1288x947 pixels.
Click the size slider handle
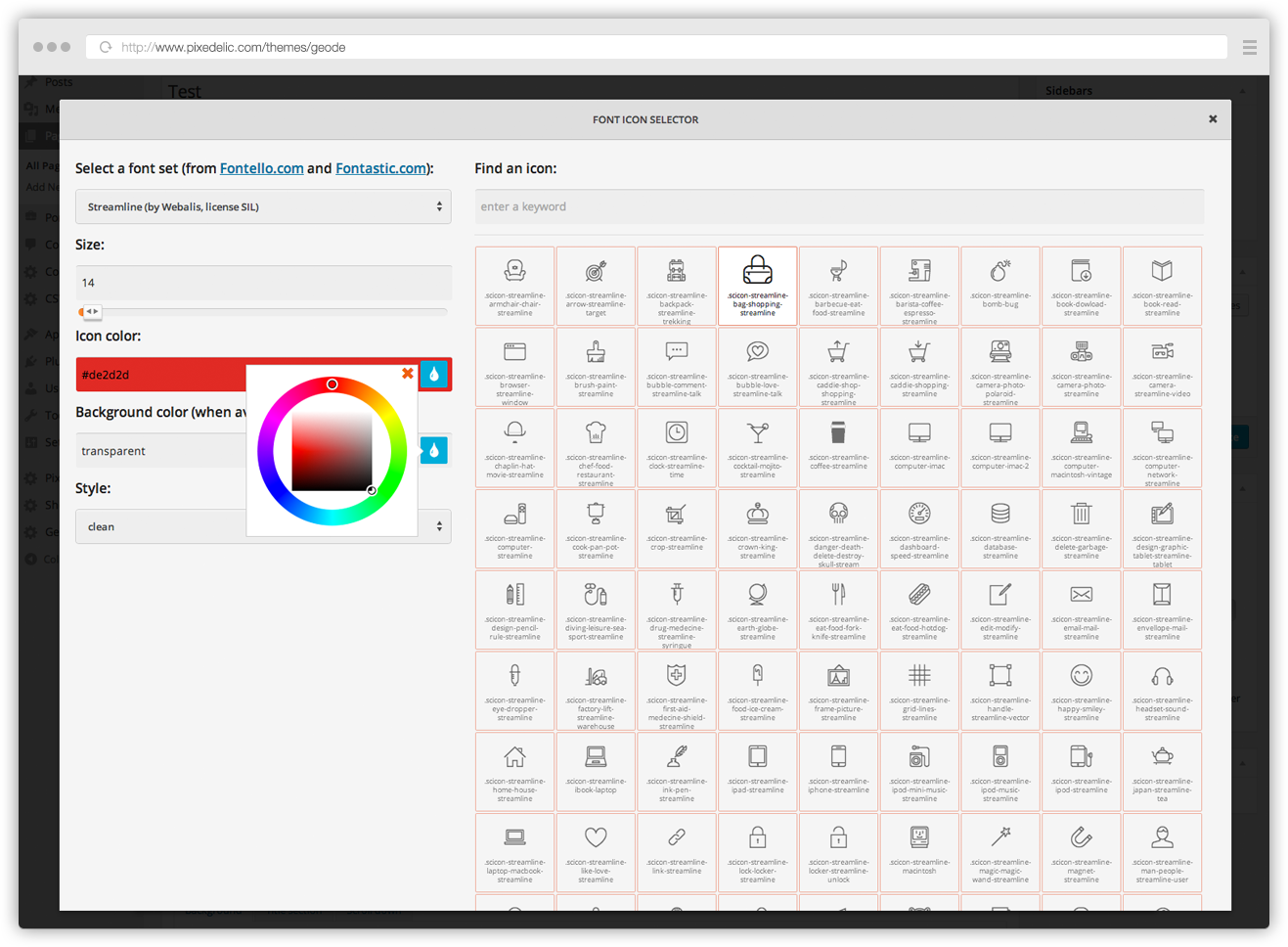[x=91, y=311]
